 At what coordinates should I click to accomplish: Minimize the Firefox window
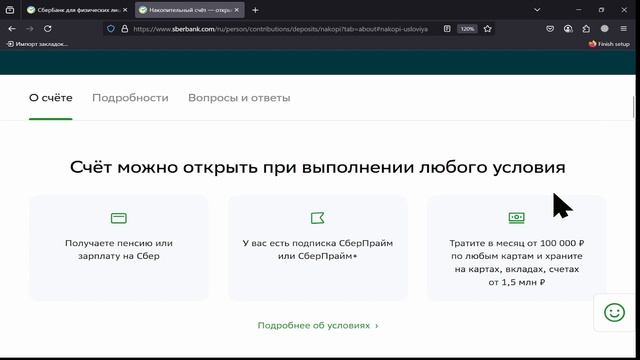click(578, 10)
